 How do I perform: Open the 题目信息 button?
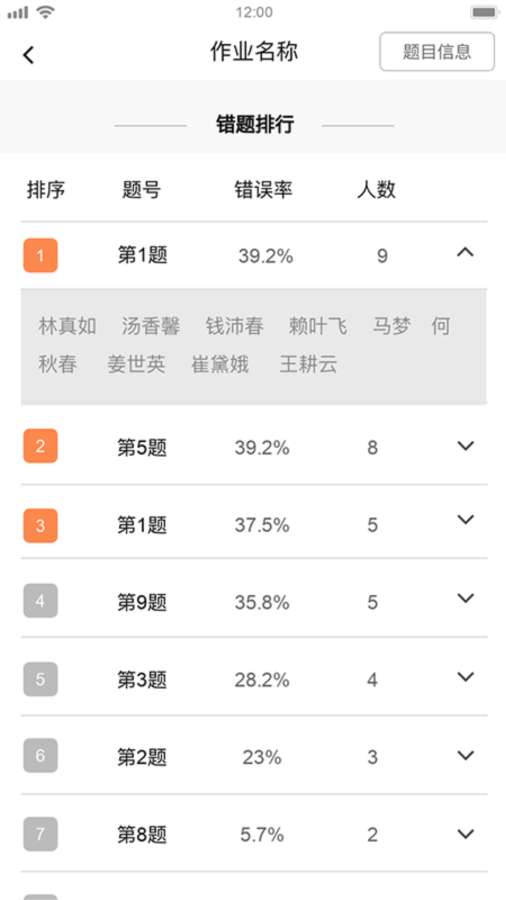[437, 52]
